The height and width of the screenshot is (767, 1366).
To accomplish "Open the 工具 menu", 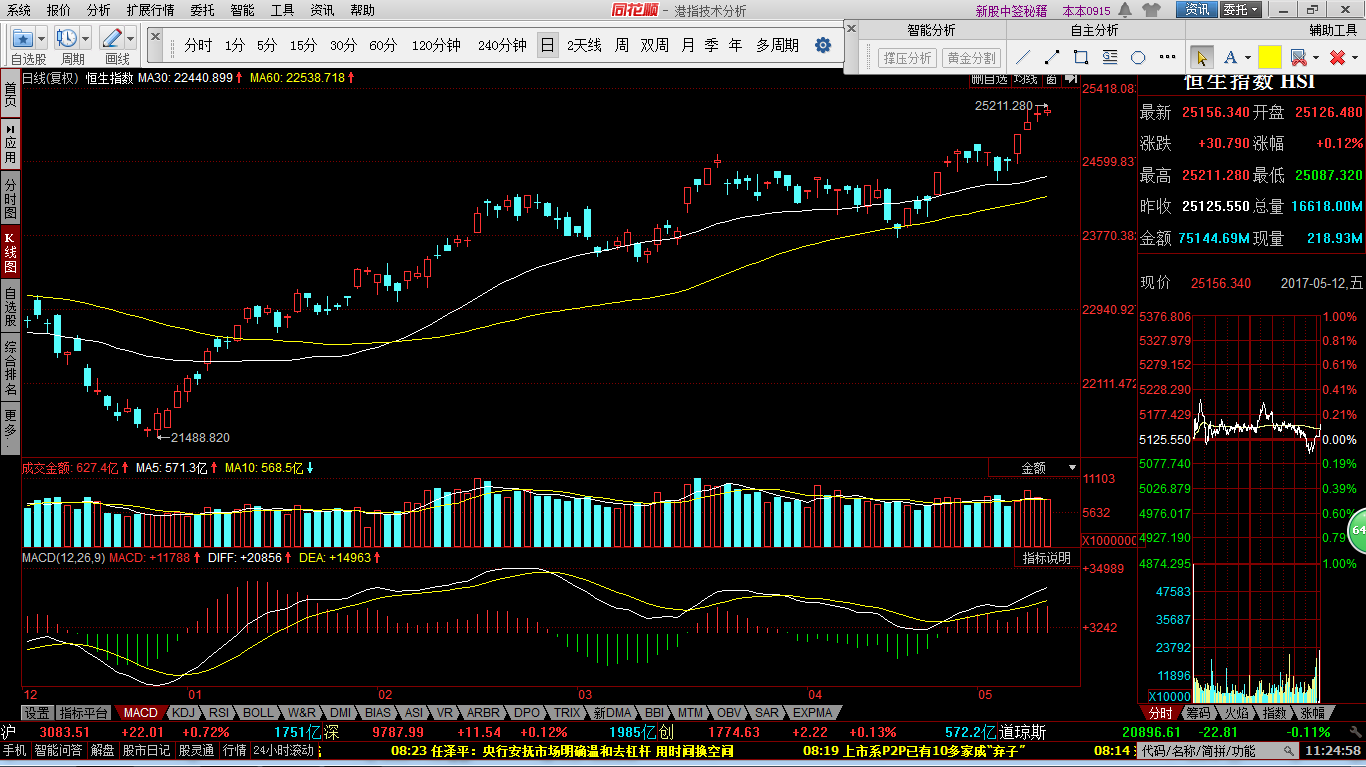I will (x=283, y=10).
